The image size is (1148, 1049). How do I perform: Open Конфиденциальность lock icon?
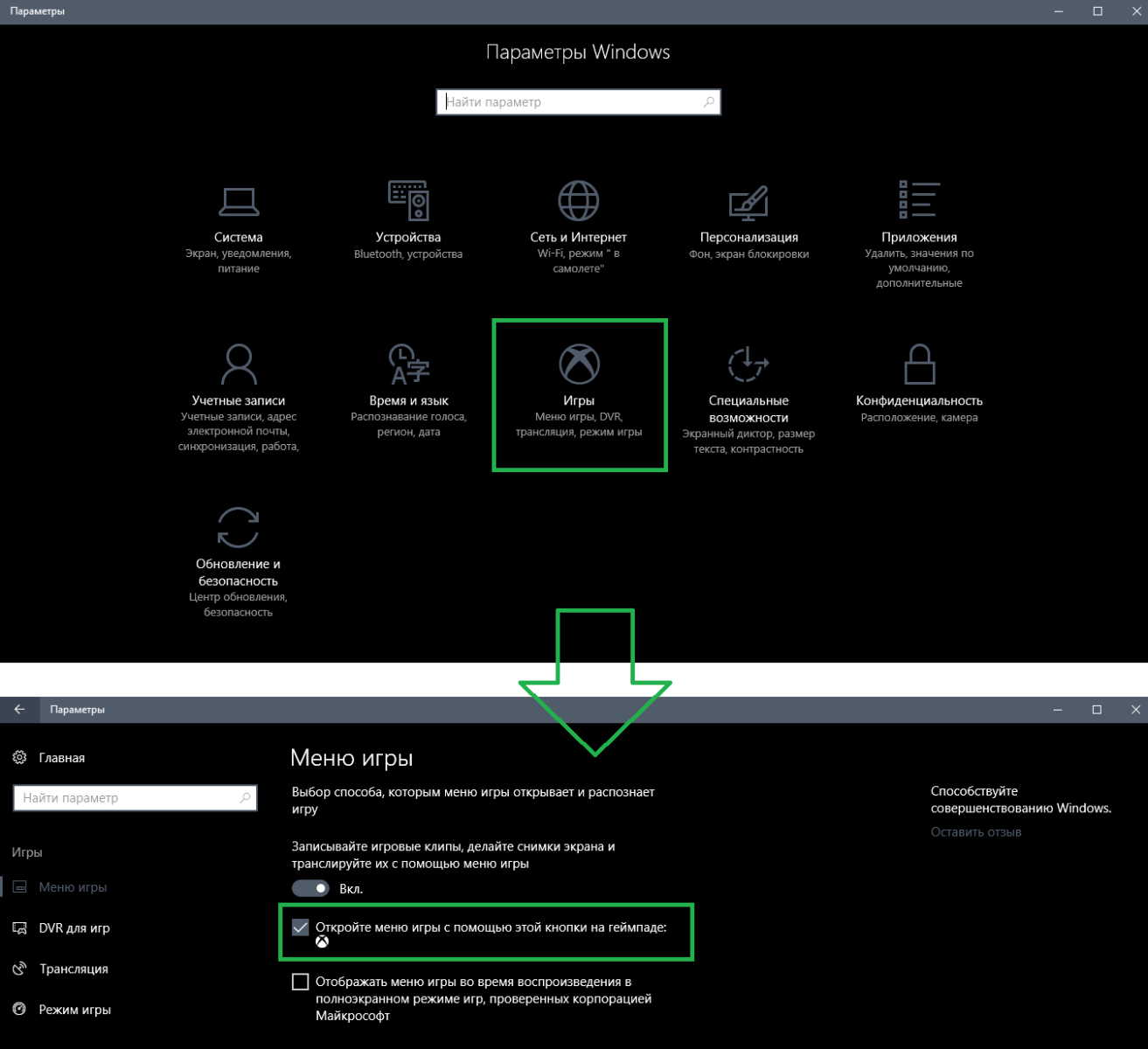click(x=919, y=365)
